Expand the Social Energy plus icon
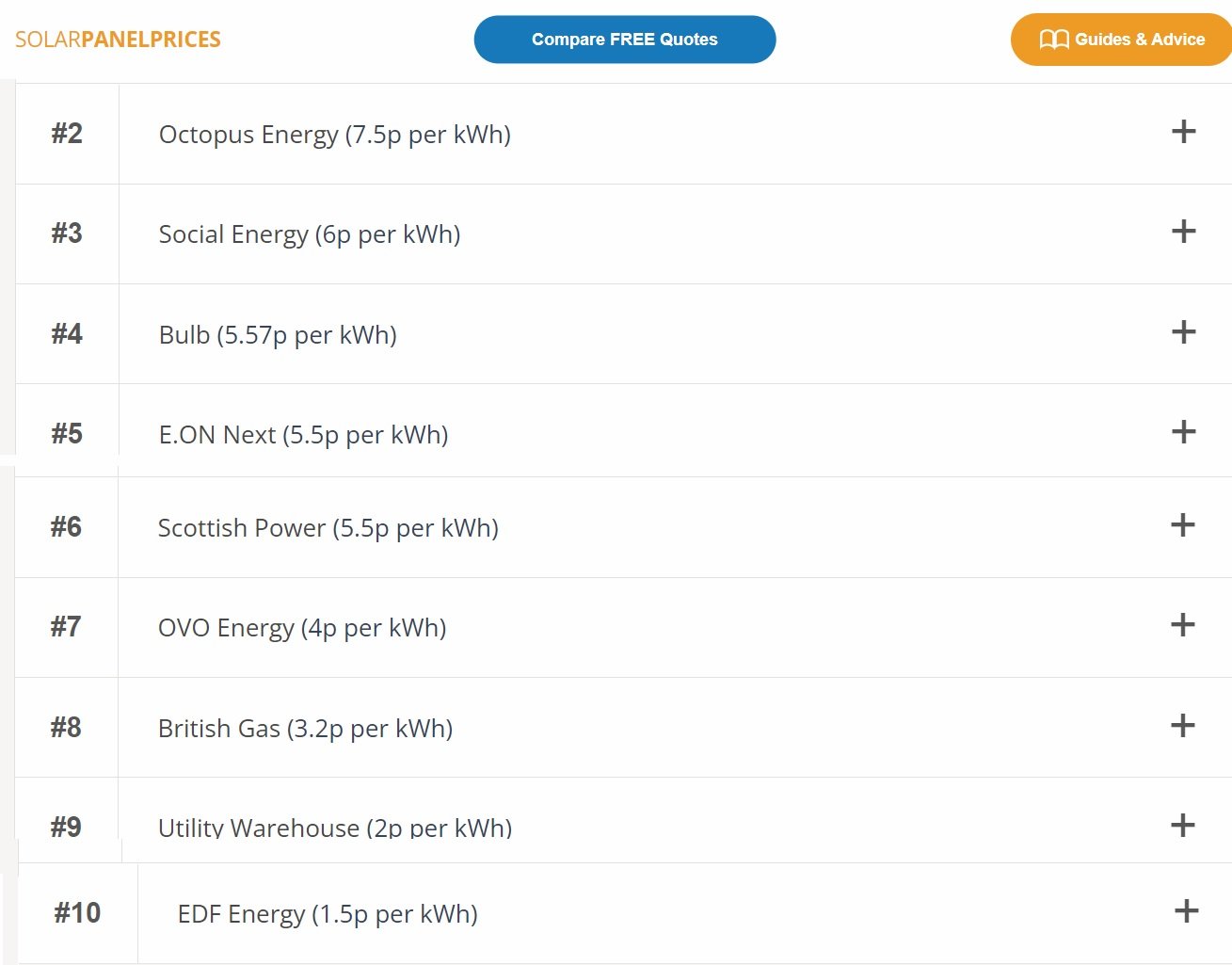The image size is (1232, 965). [x=1183, y=232]
